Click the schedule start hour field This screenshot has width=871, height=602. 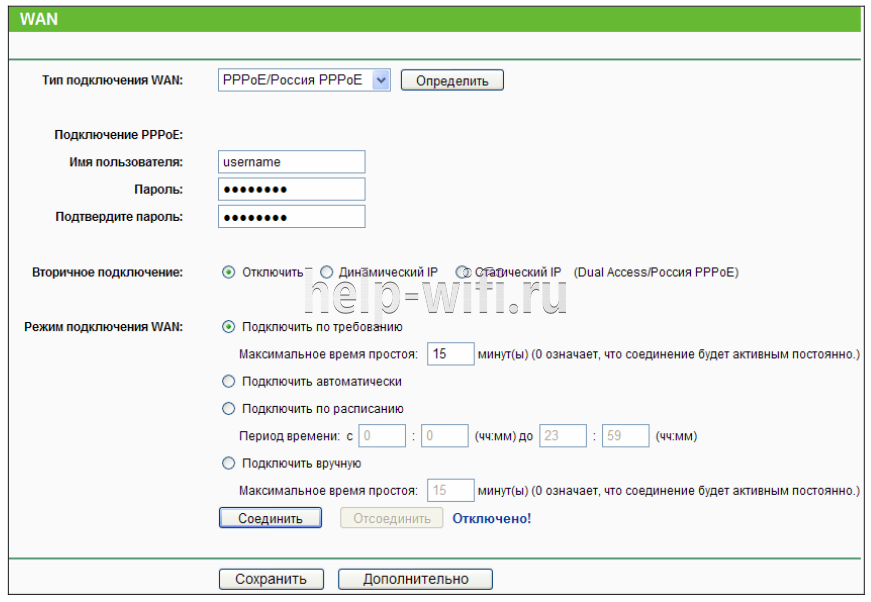point(382,436)
